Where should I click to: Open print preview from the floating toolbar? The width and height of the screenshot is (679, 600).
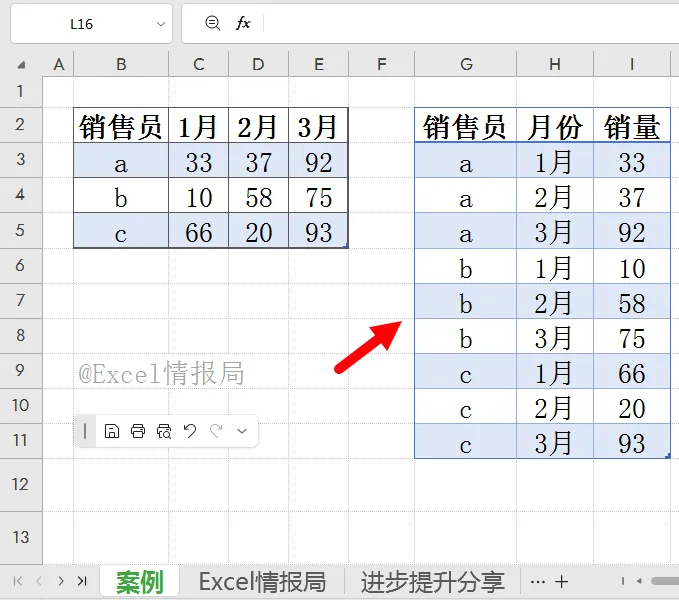(x=164, y=431)
